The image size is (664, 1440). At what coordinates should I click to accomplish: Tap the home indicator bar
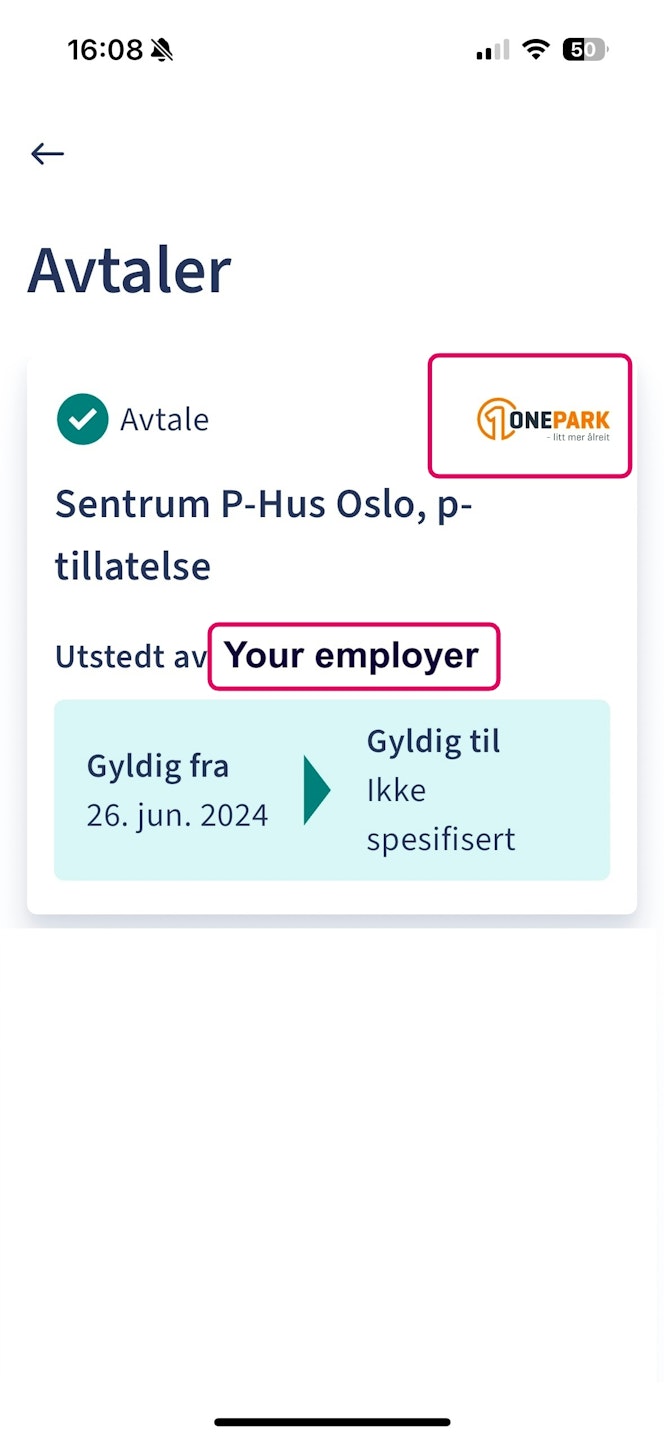tap(332, 1422)
